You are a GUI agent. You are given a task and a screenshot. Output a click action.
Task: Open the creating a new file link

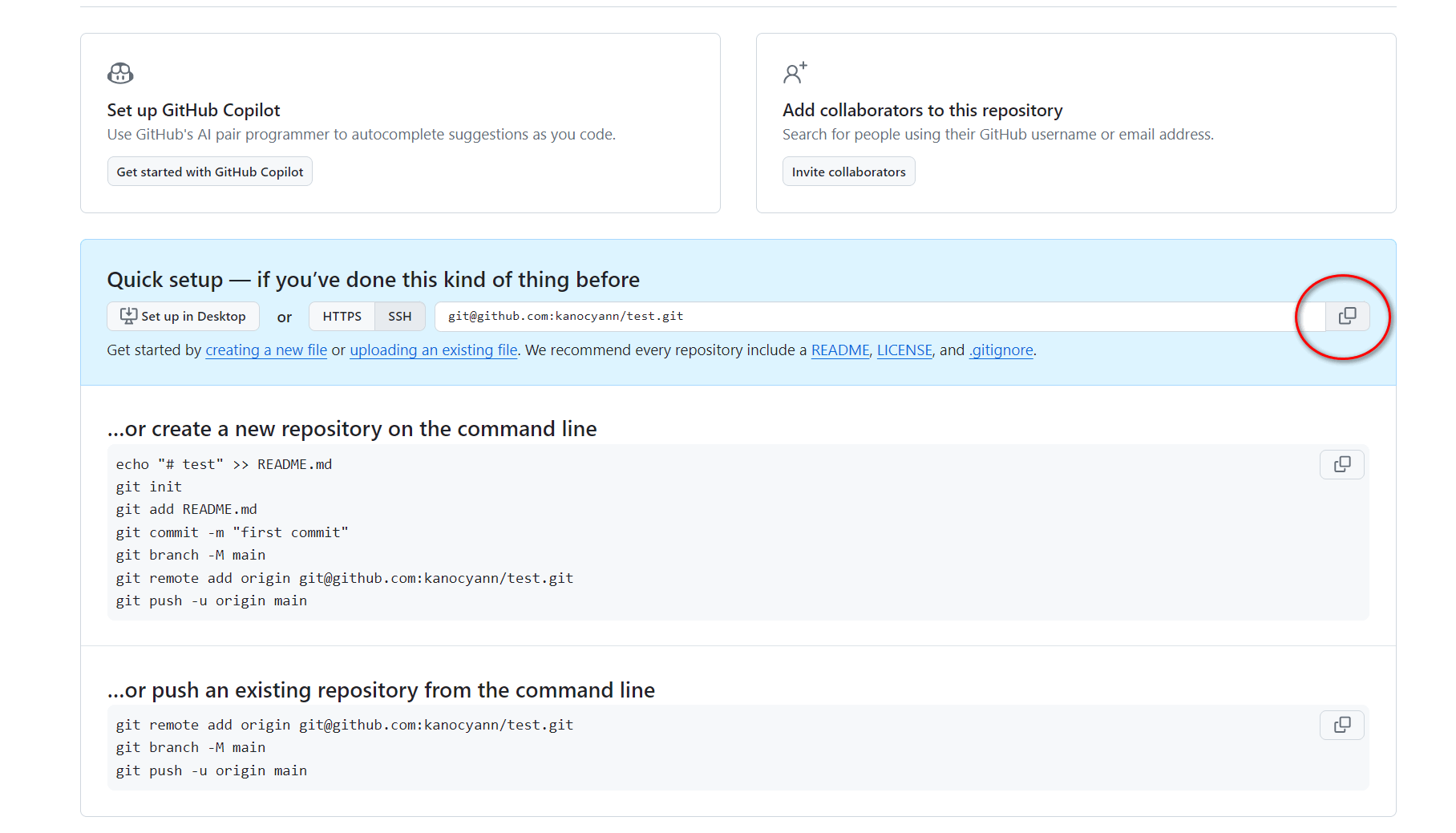click(266, 350)
